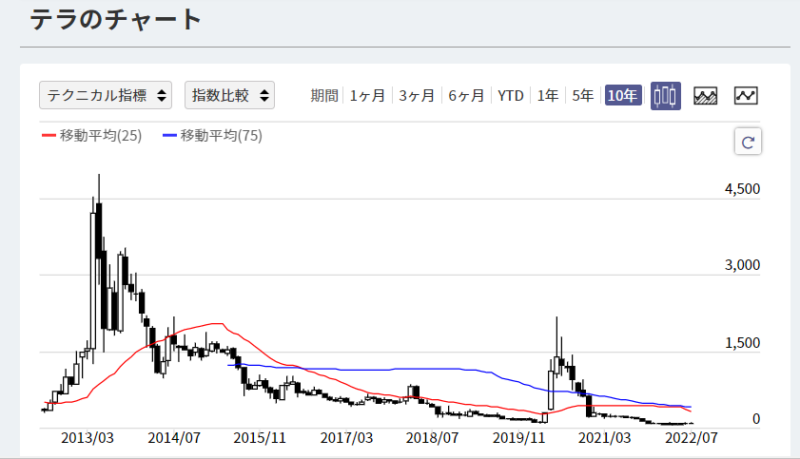Click the 2014/07 date label
Screen dimensions: 800x459
pyautogui.click(x=174, y=438)
